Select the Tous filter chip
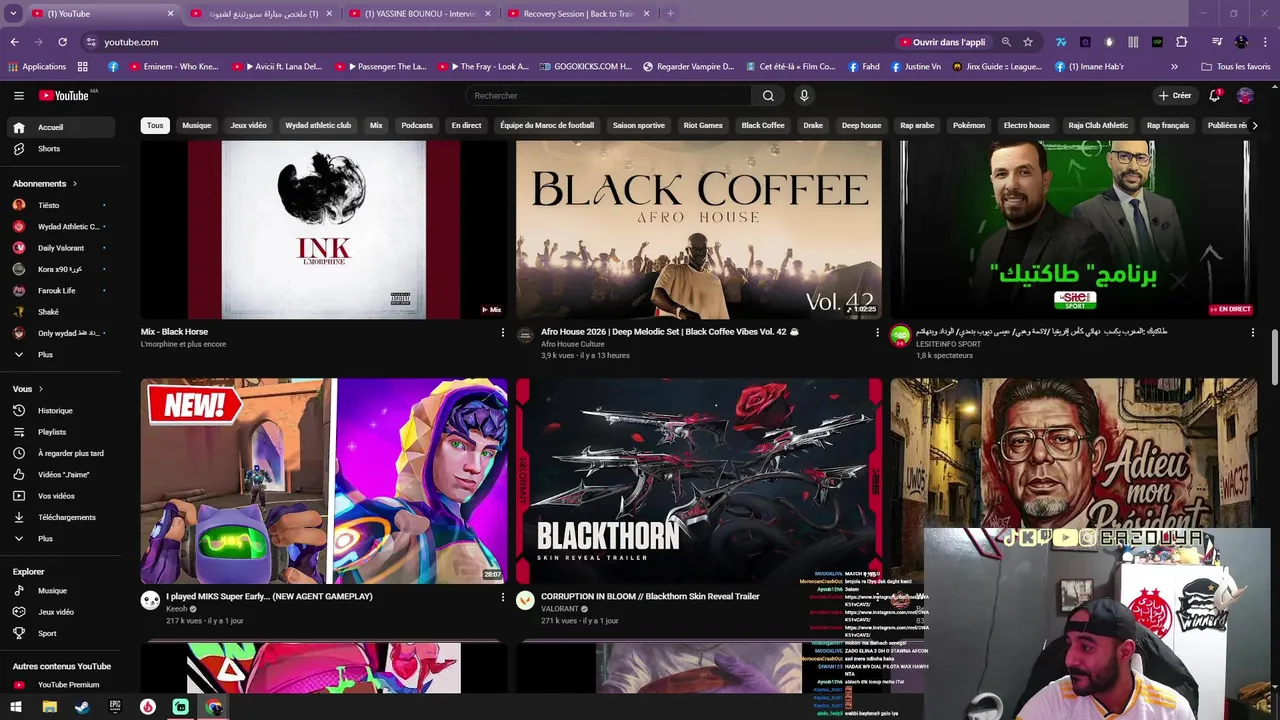Viewport: 1280px width, 720px height. [x=155, y=126]
